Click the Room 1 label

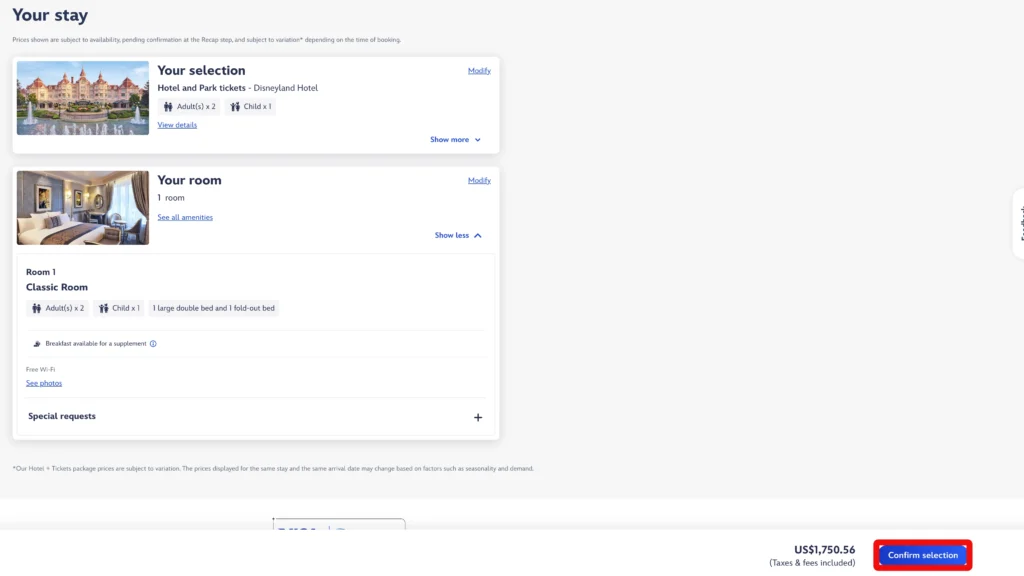click(40, 272)
